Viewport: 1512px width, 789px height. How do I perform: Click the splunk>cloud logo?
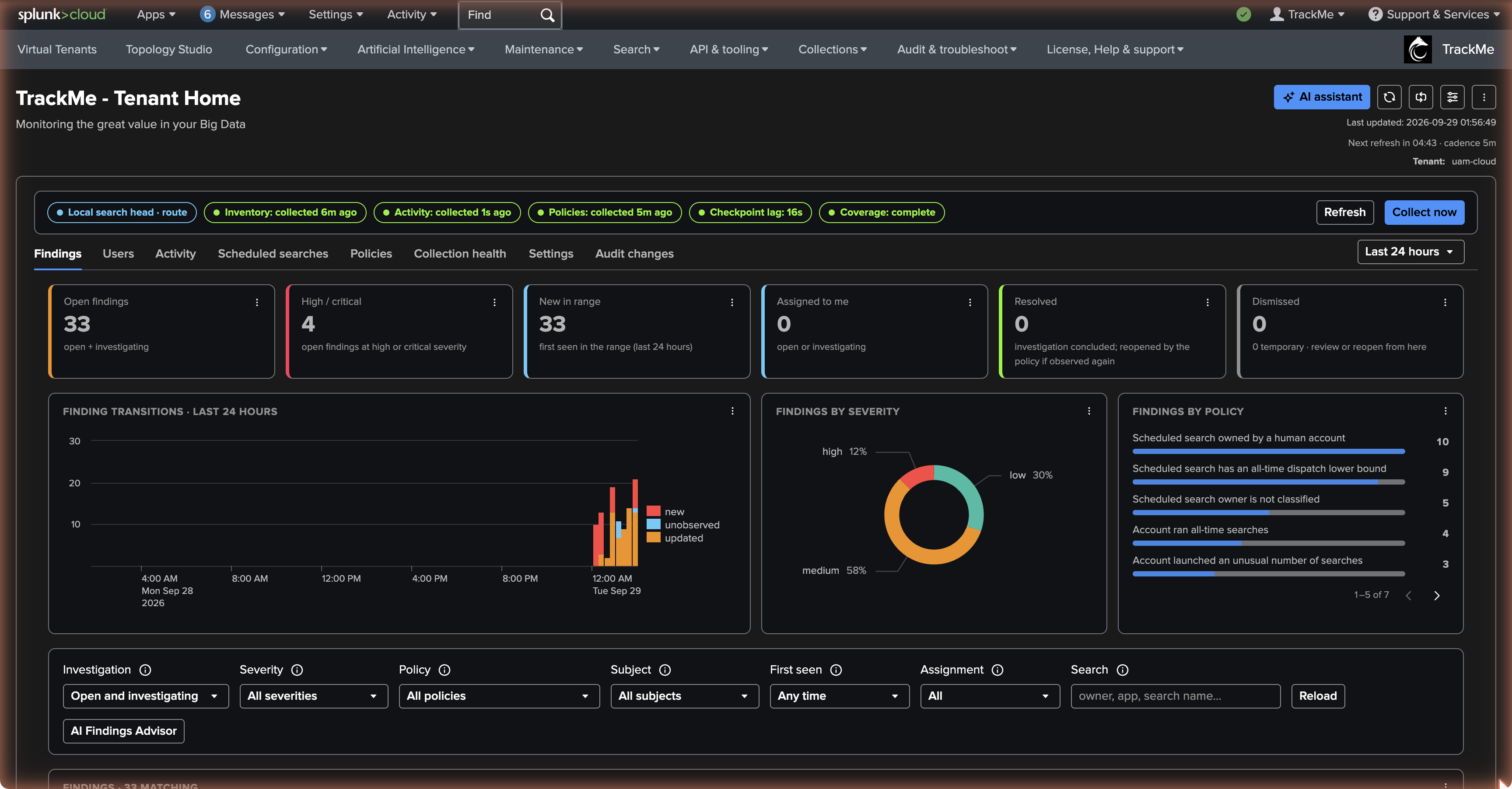[62, 15]
